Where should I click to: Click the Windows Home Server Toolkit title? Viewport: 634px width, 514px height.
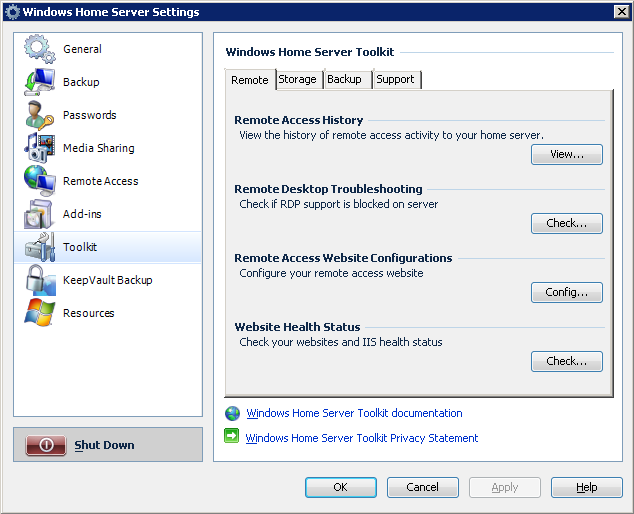click(x=310, y=52)
